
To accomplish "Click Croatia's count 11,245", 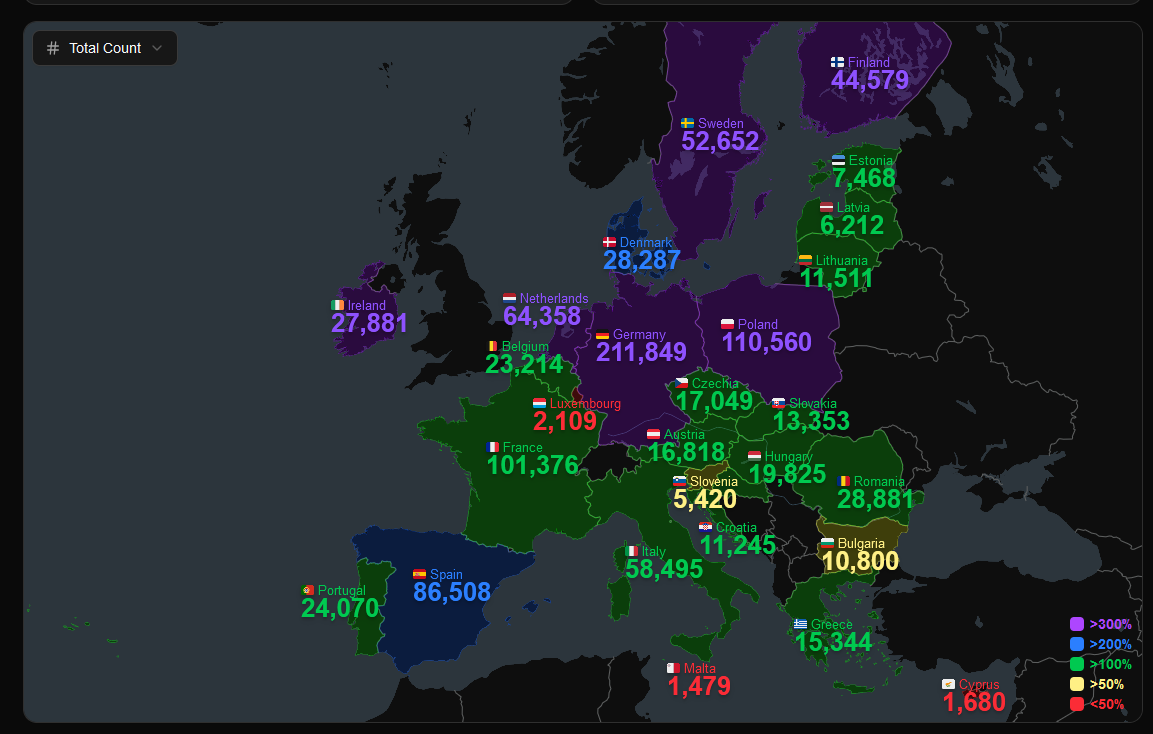I will click(x=738, y=545).
